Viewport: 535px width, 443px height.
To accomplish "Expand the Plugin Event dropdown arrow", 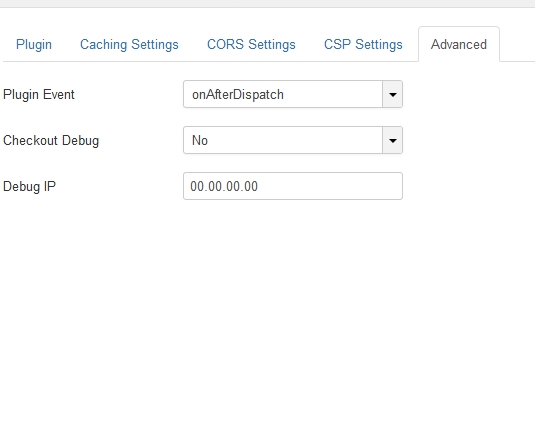I will 393,94.
